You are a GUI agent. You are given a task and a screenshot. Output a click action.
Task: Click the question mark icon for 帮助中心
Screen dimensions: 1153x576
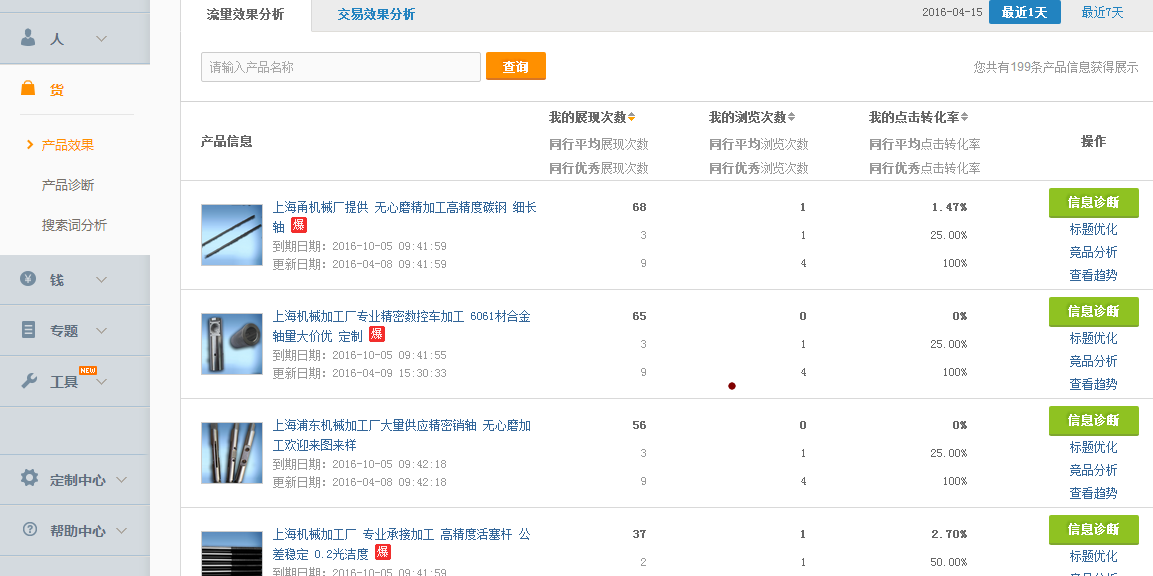29,529
